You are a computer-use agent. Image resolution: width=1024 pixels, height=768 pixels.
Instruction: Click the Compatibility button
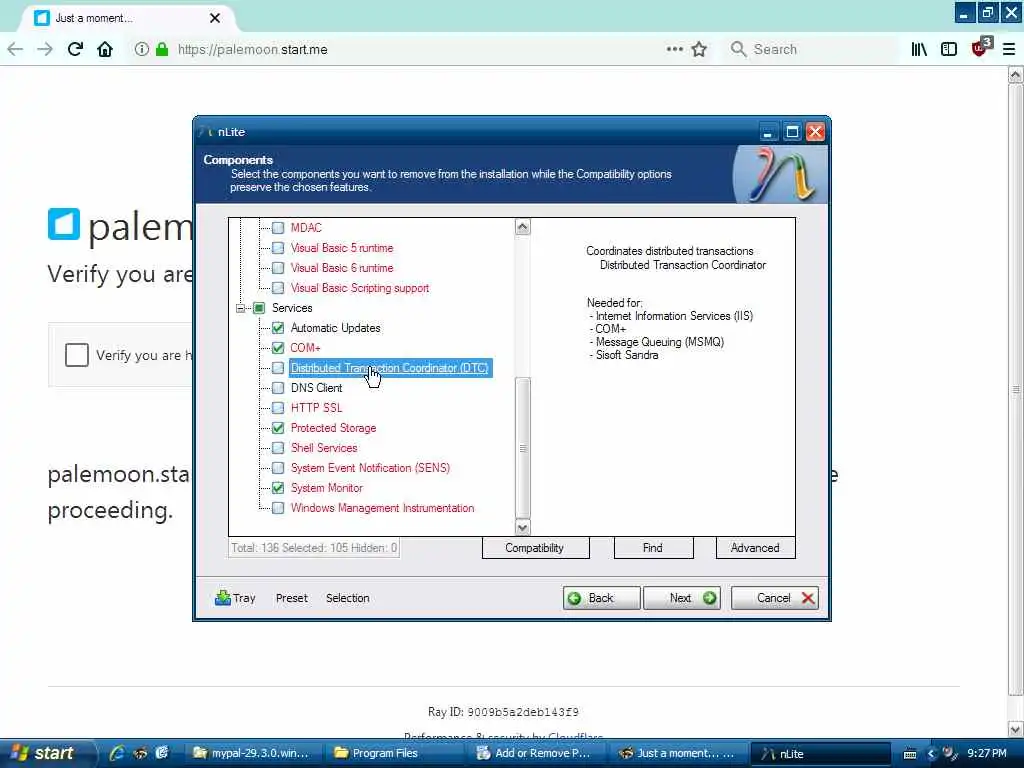[535, 548]
